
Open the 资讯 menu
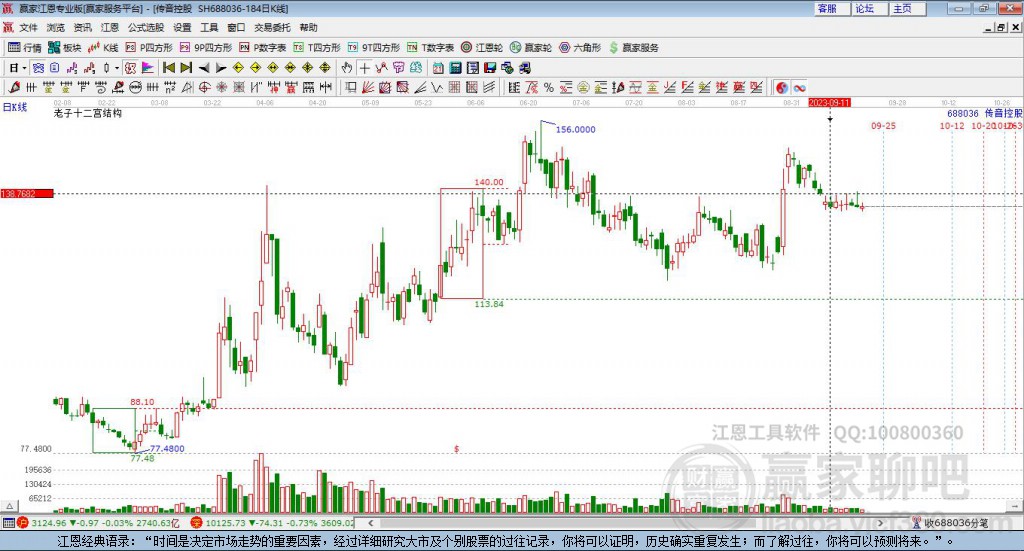tap(82, 27)
